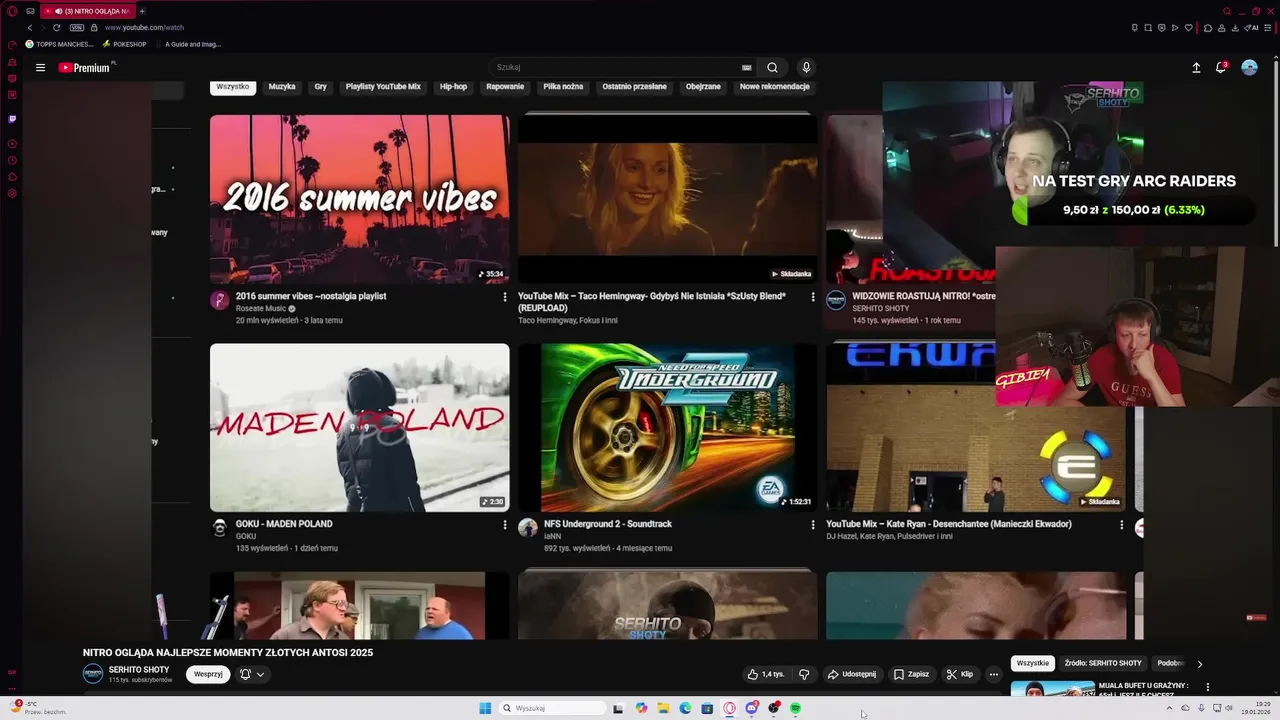Reload the page with refresh icon
Image resolution: width=1280 pixels, height=720 pixels.
(56, 27)
